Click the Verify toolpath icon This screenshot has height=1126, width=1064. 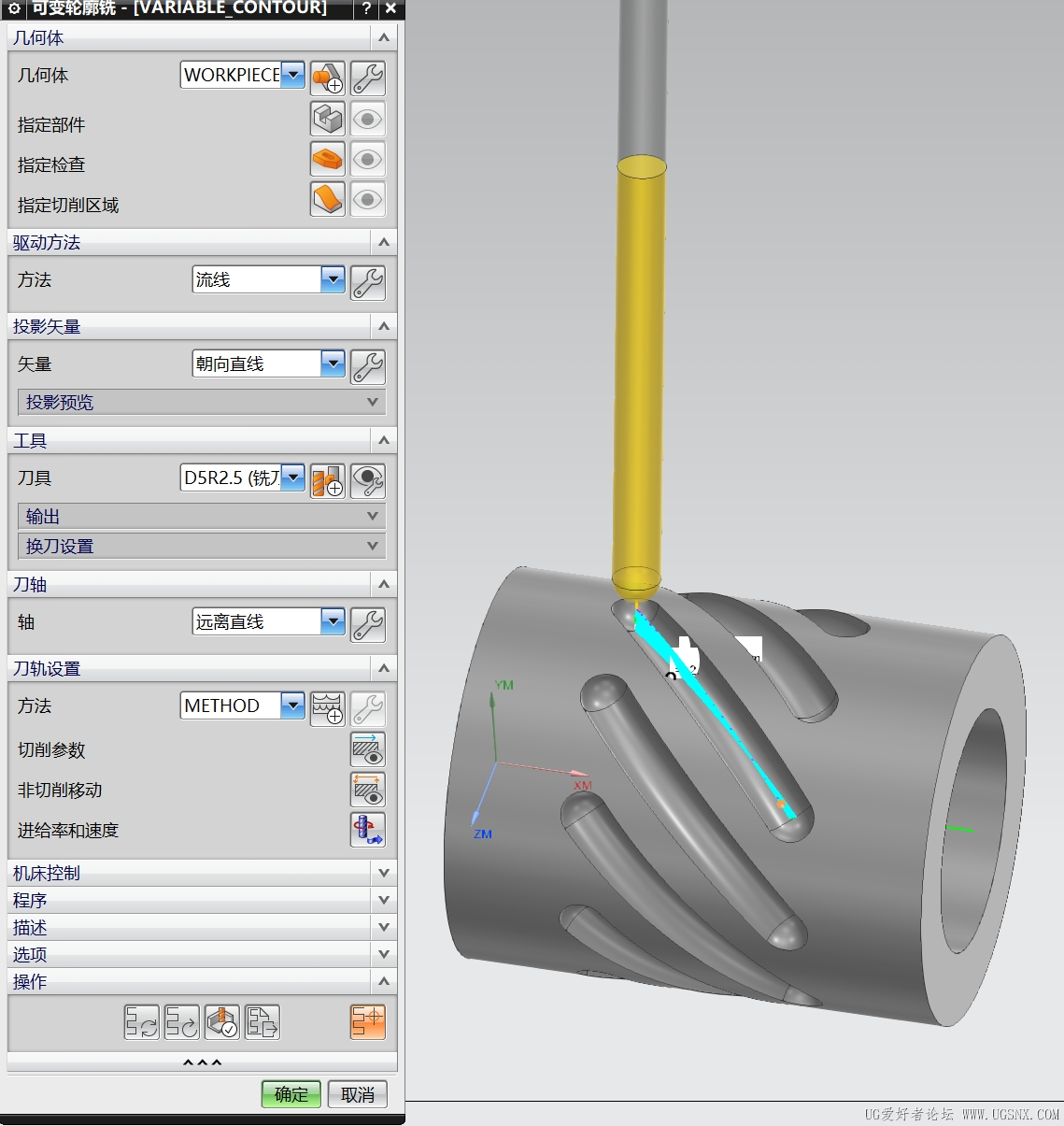[222, 1022]
